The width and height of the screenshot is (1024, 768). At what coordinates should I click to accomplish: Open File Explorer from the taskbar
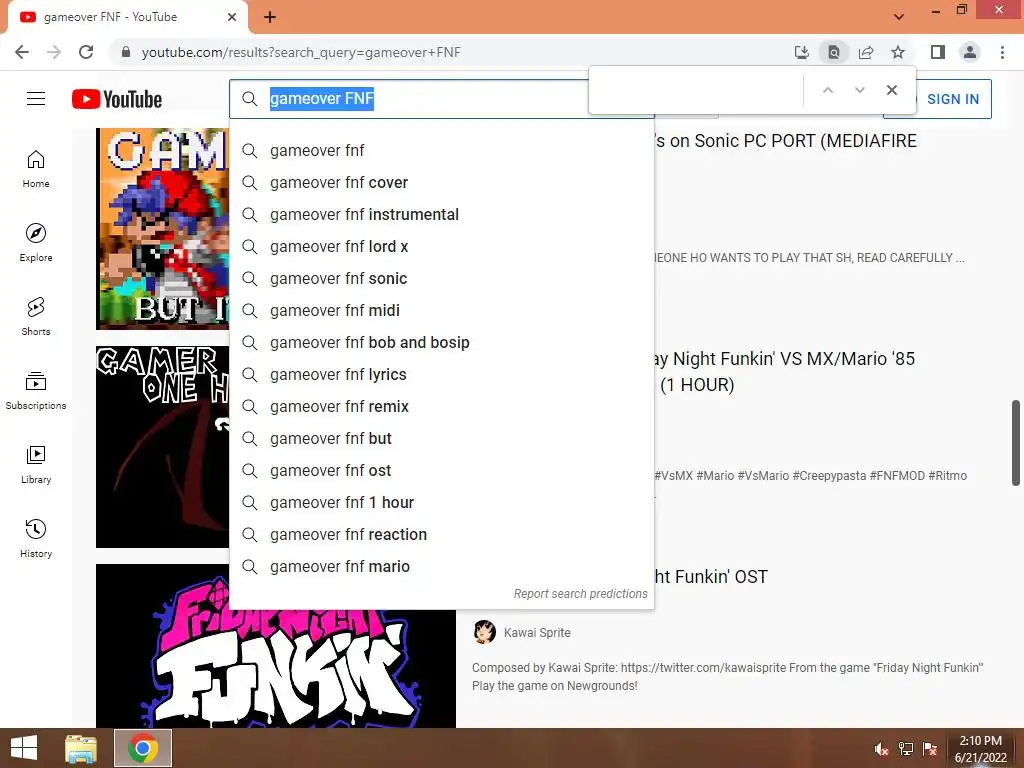pos(81,748)
